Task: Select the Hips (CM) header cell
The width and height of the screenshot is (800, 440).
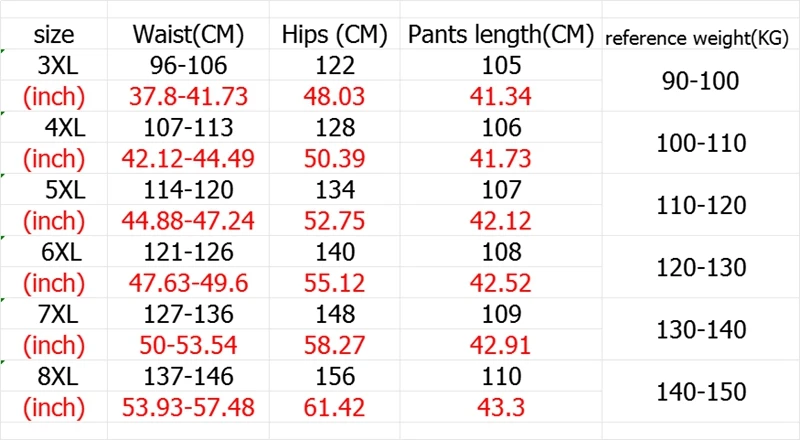Action: (x=335, y=35)
